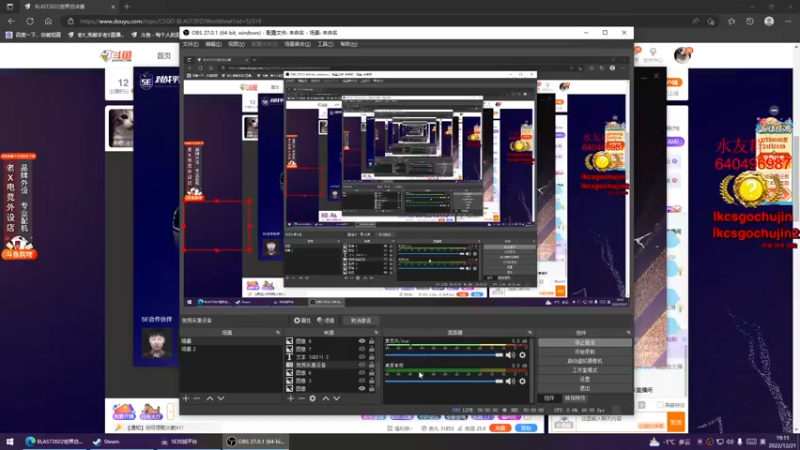
Task: Select 场景 2 in scenes list
Action: [x=231, y=349]
